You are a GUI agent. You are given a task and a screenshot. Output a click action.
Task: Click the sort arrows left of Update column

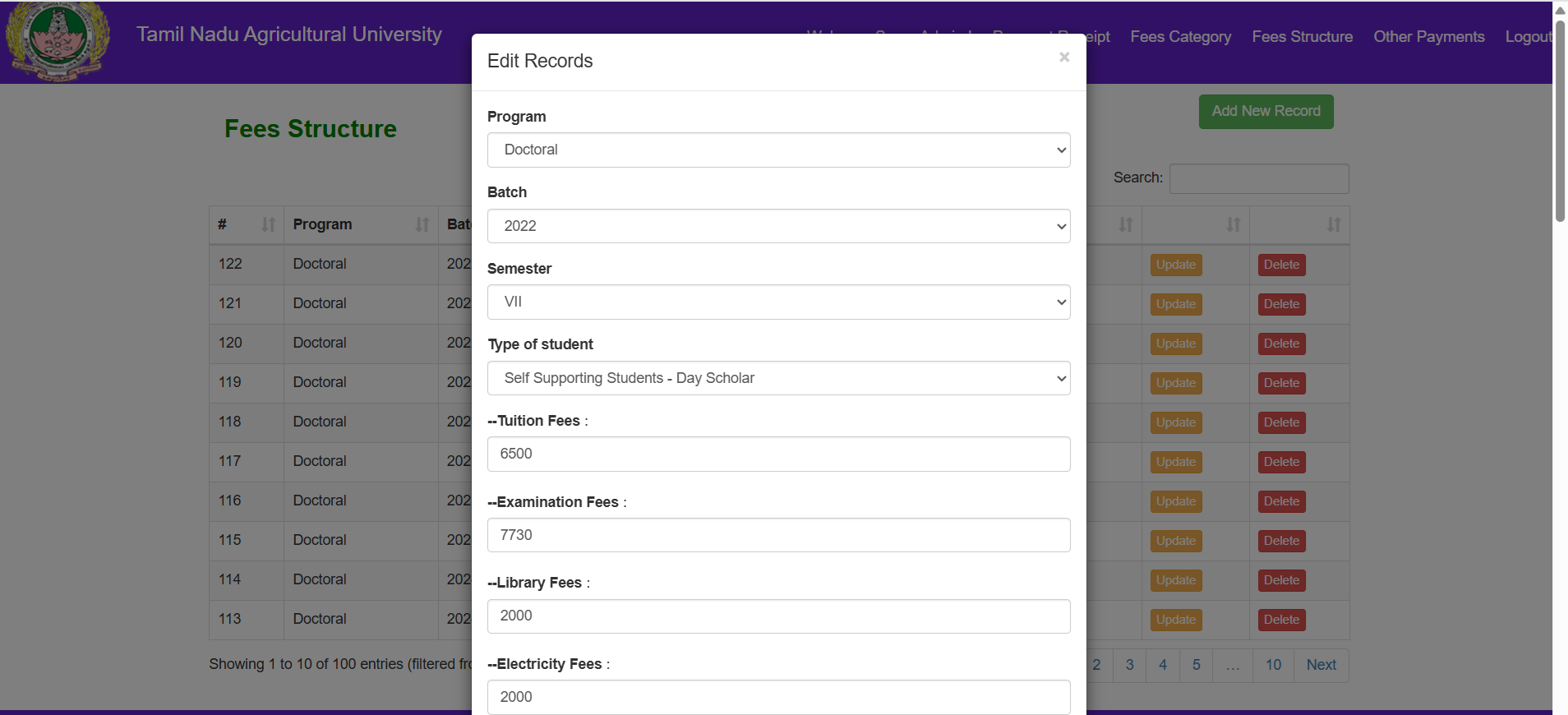pos(1125,224)
